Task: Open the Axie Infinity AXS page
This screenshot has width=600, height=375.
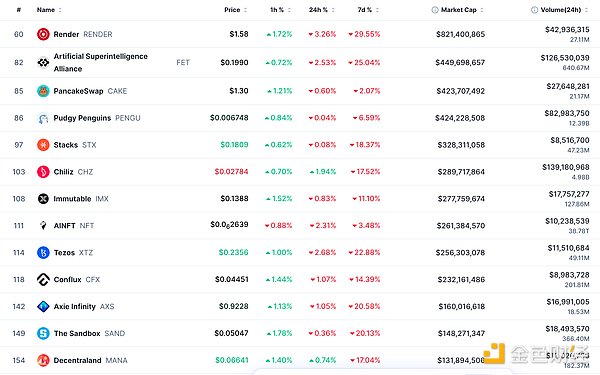Action: 84,307
